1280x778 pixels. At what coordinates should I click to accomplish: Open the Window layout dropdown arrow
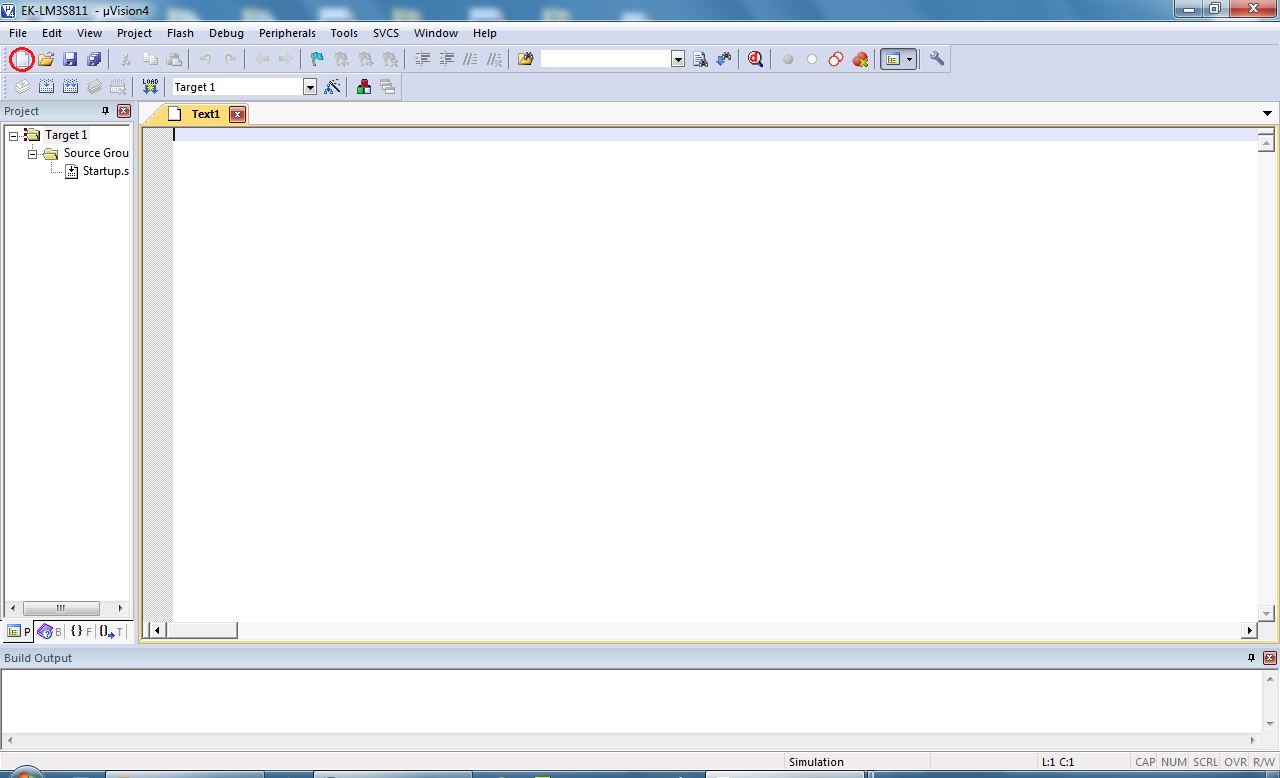[x=909, y=59]
